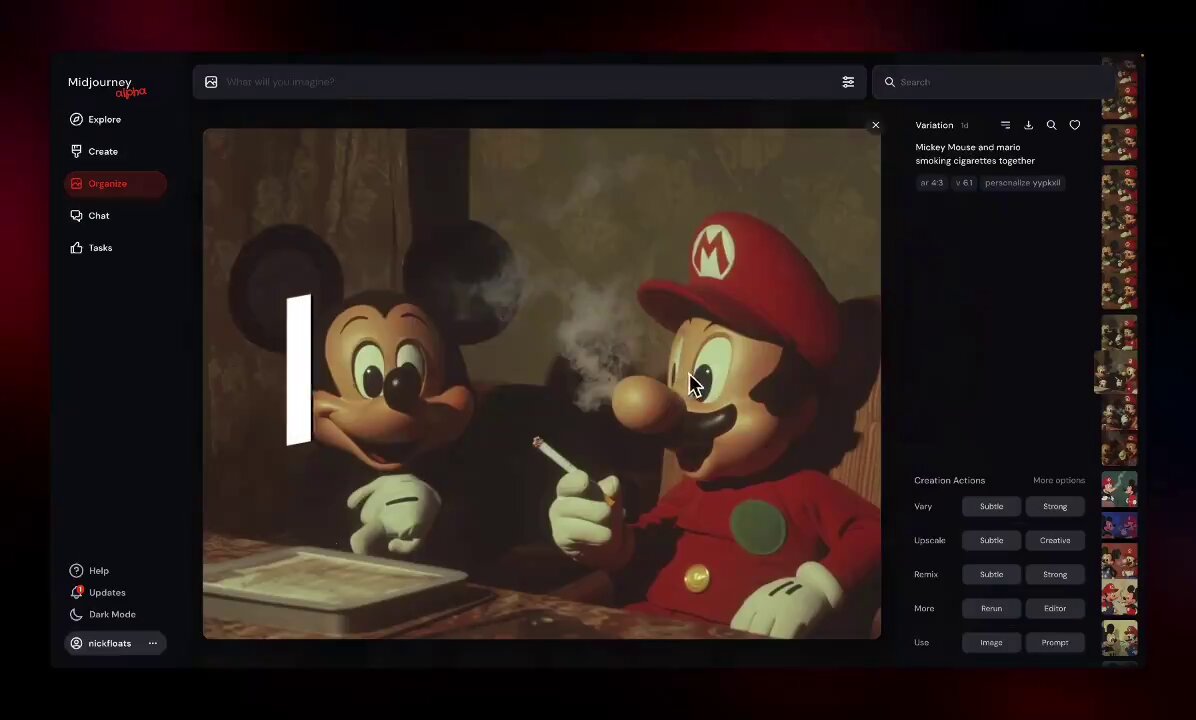Select the light teal cartoon thumbnail in the strip

point(1119,489)
